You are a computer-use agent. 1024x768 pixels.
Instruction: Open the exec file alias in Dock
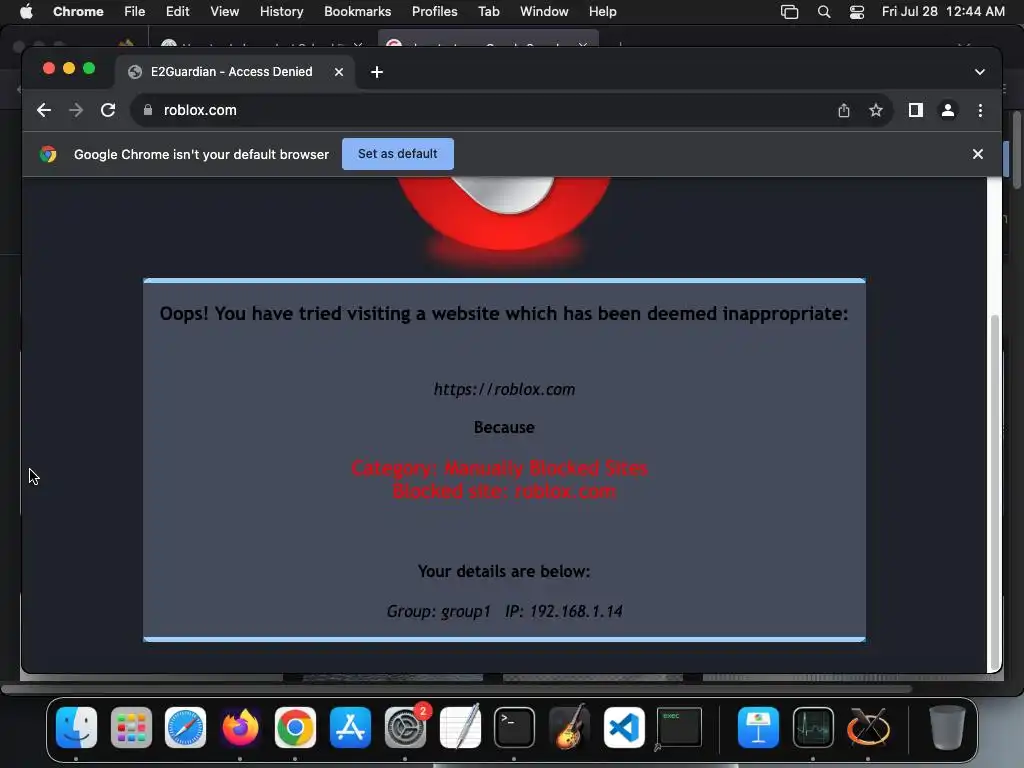click(679, 727)
